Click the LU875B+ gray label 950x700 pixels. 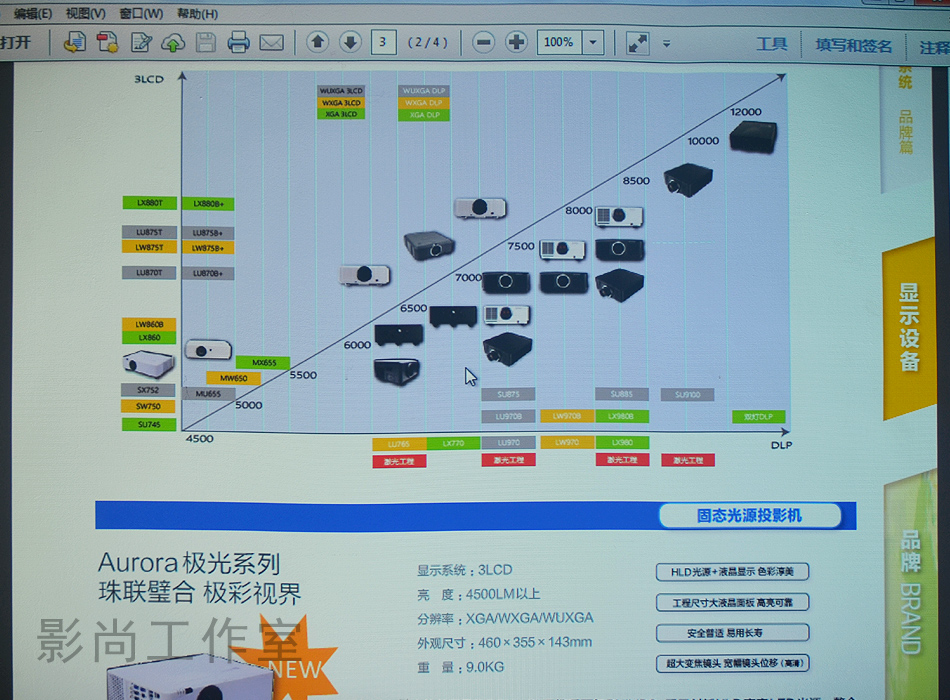point(208,233)
